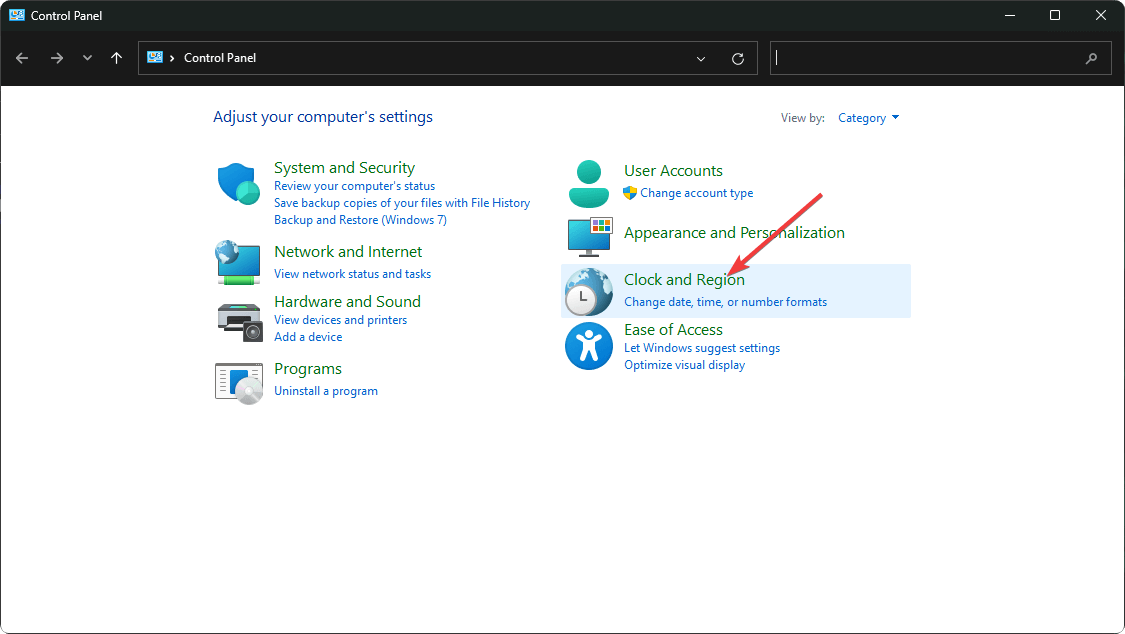Image resolution: width=1125 pixels, height=634 pixels.
Task: Click inside the Control Panel search box
Action: pyautogui.click(x=925, y=58)
